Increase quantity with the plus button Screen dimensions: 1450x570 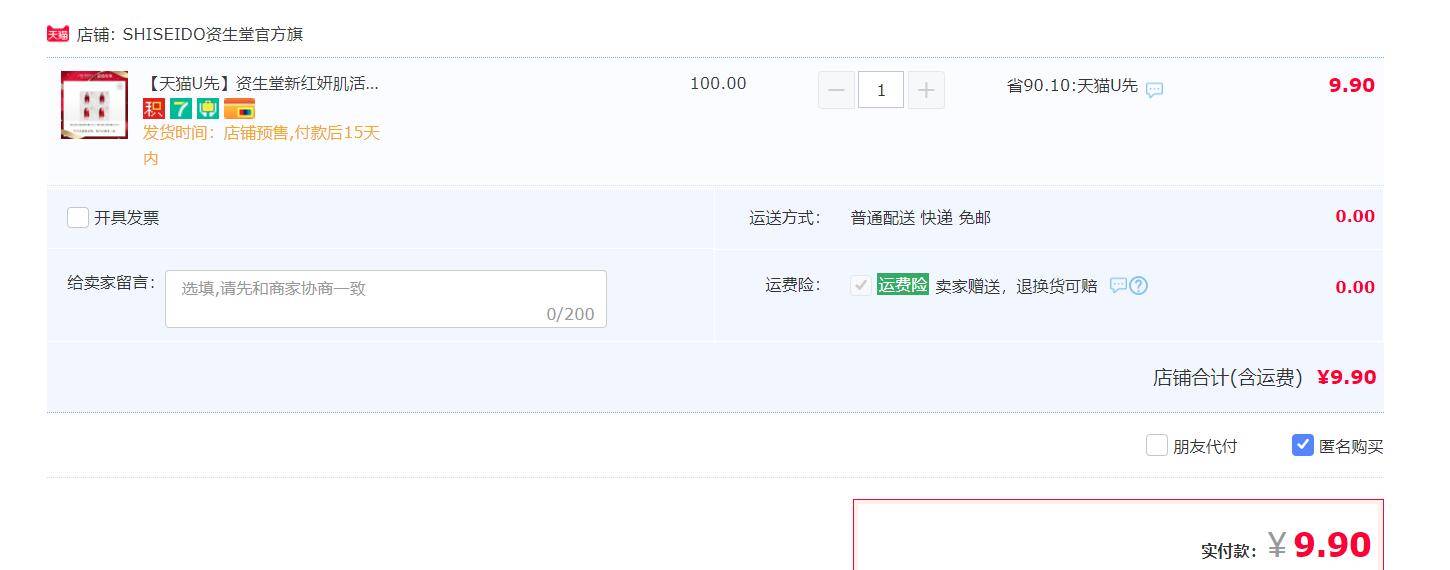(x=926, y=90)
